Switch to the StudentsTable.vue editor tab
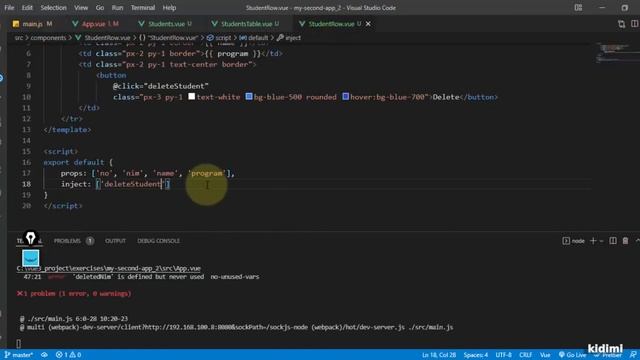This screenshot has width=640, height=360. tap(247, 24)
